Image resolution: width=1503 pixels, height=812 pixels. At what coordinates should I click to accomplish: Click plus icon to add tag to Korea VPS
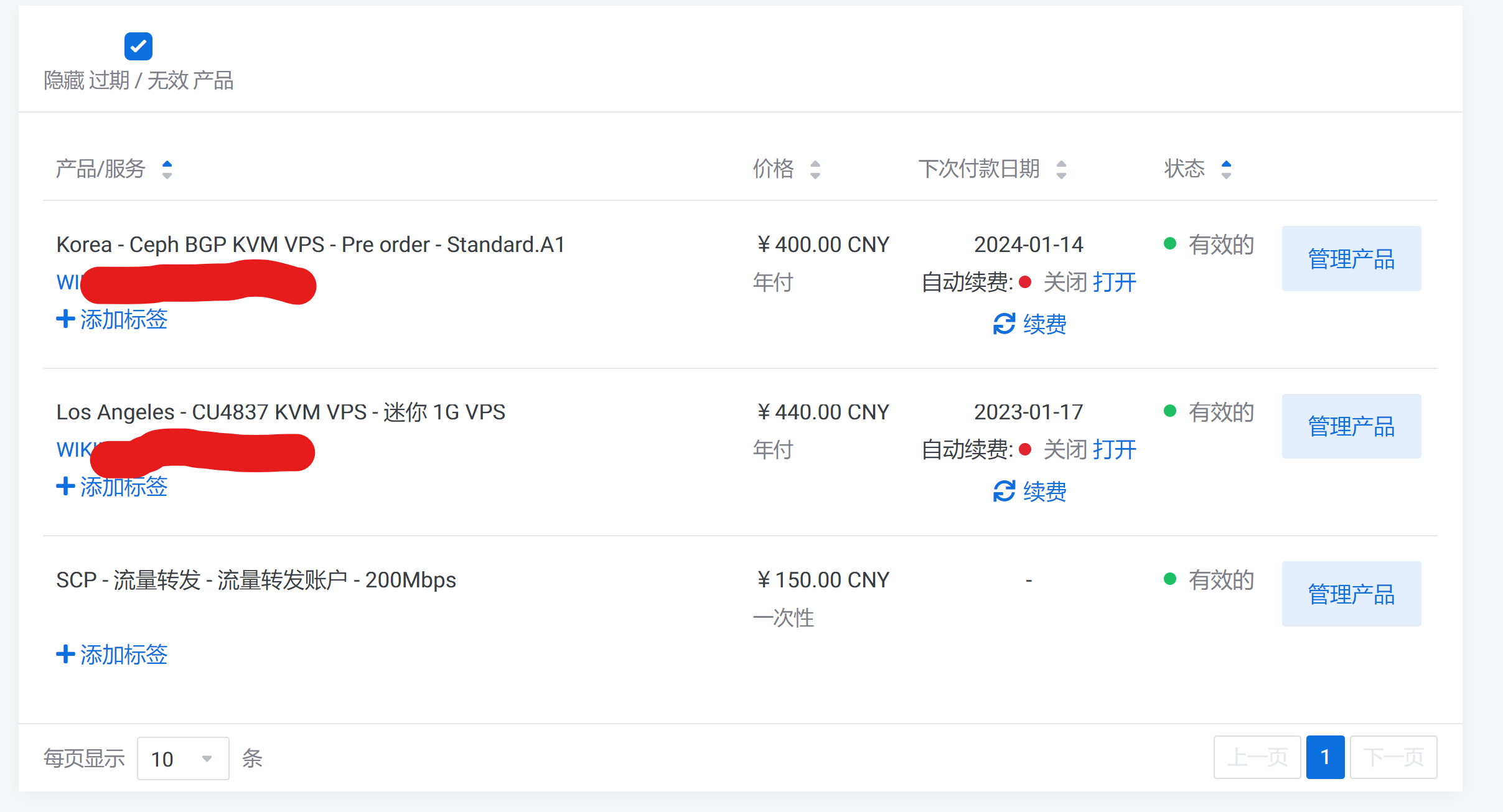click(x=65, y=319)
